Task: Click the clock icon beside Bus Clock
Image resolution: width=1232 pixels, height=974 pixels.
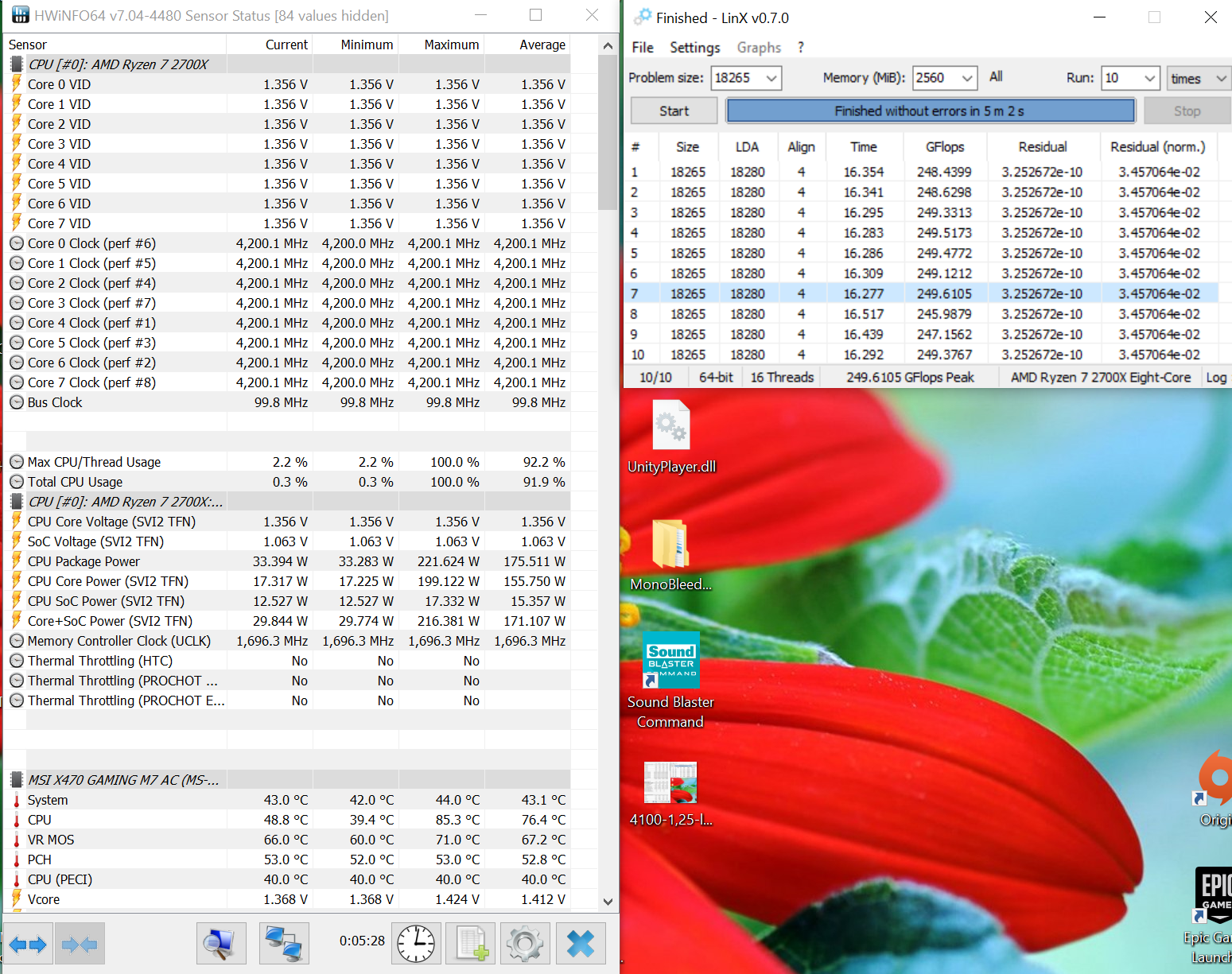Action: point(17,402)
